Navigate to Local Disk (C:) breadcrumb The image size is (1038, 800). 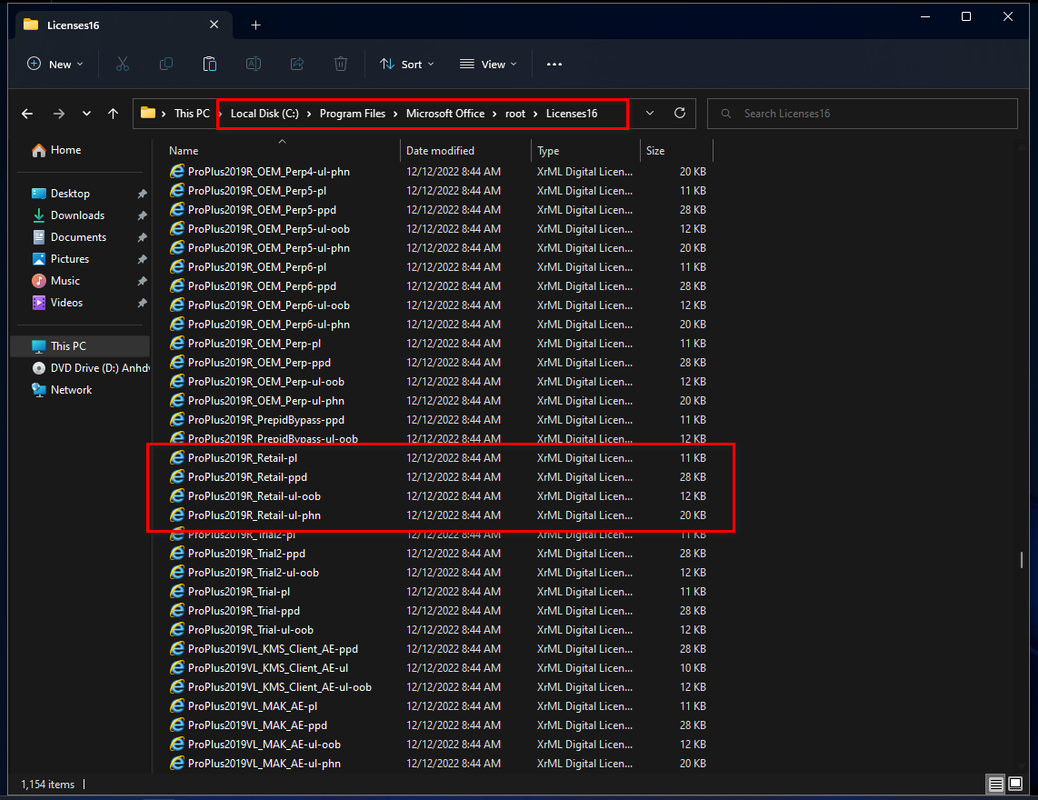point(265,113)
